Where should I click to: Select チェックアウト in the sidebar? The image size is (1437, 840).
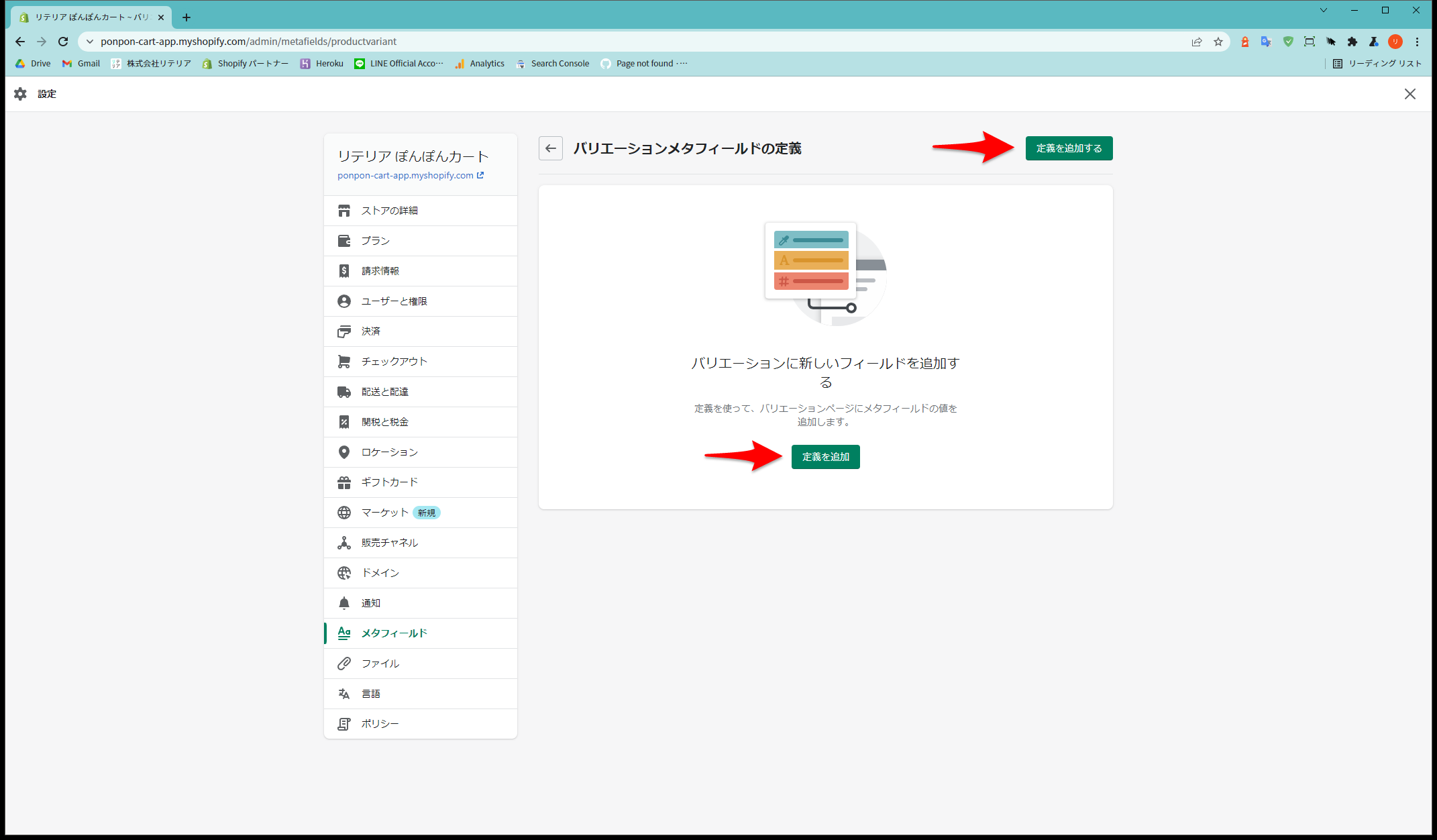click(394, 362)
